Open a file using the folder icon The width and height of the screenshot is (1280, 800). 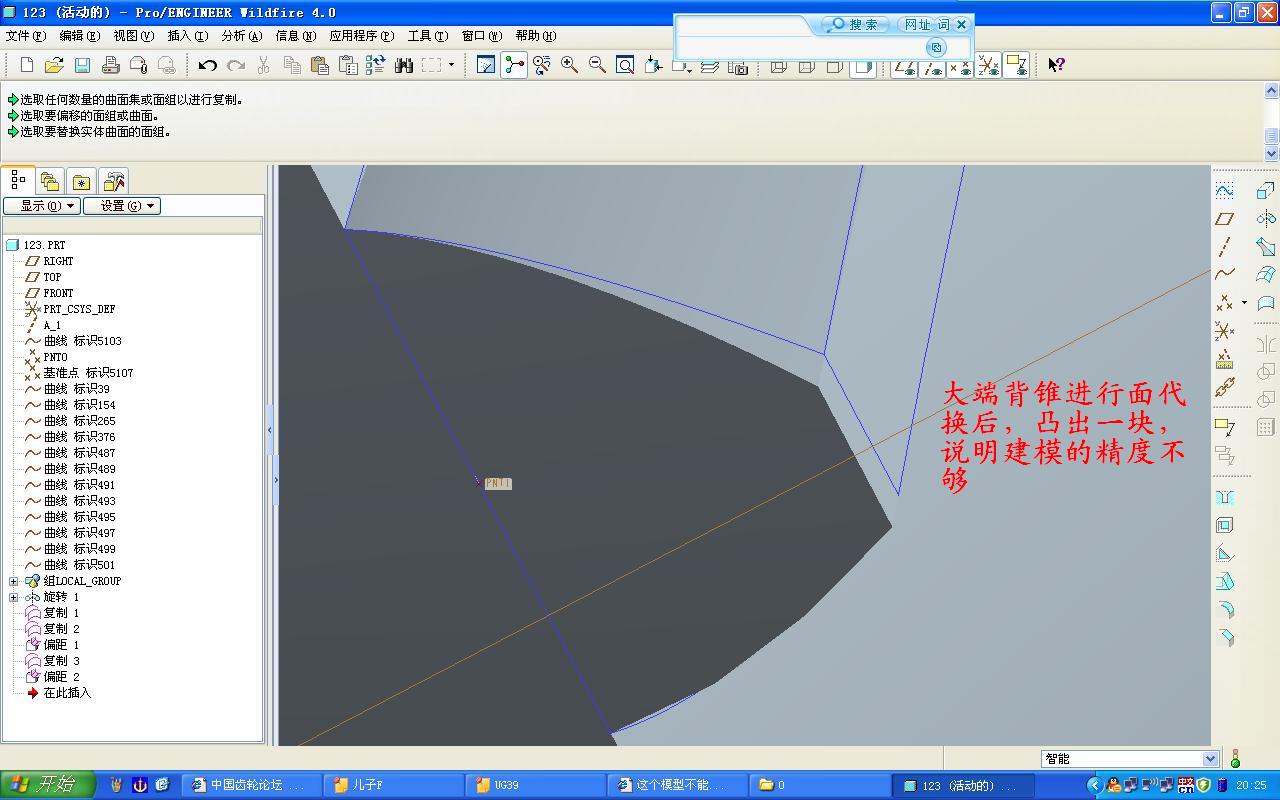click(54, 65)
